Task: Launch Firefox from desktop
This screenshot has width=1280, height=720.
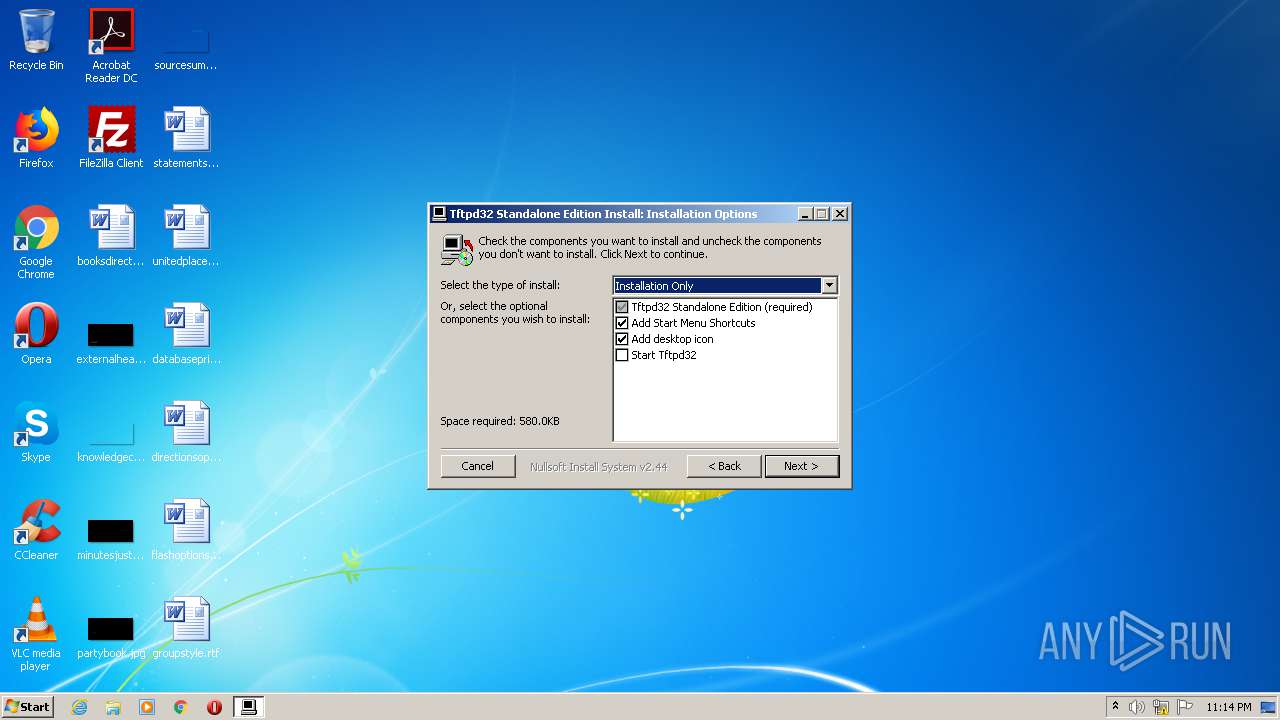Action: pyautogui.click(x=36, y=138)
